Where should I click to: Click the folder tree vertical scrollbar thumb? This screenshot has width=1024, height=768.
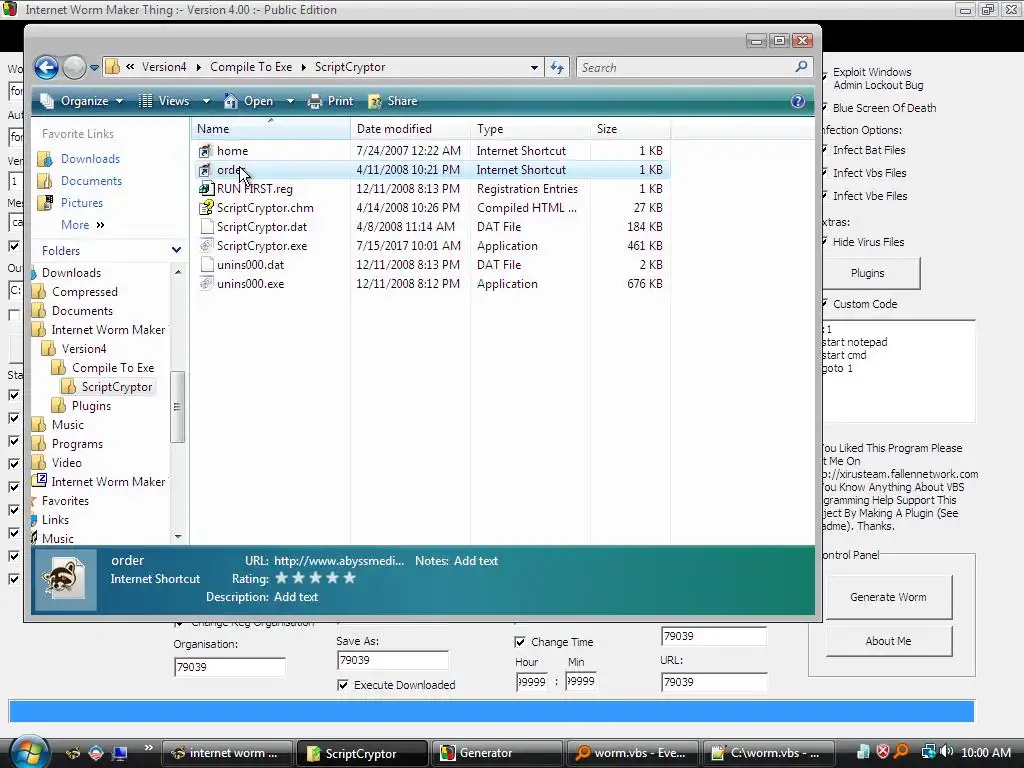[177, 407]
